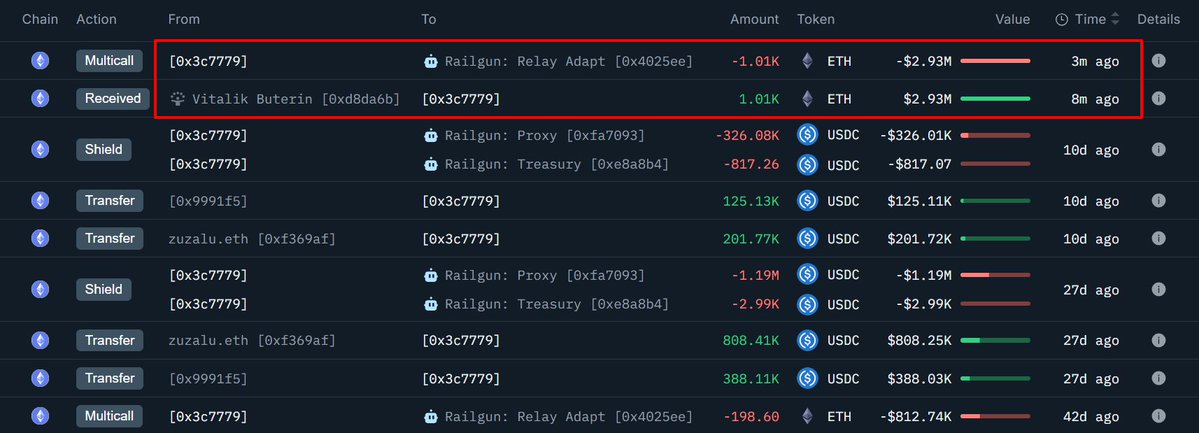1199x433 pixels.
Task: Open details info icon for the 3m ago transaction
Action: (x=1158, y=60)
